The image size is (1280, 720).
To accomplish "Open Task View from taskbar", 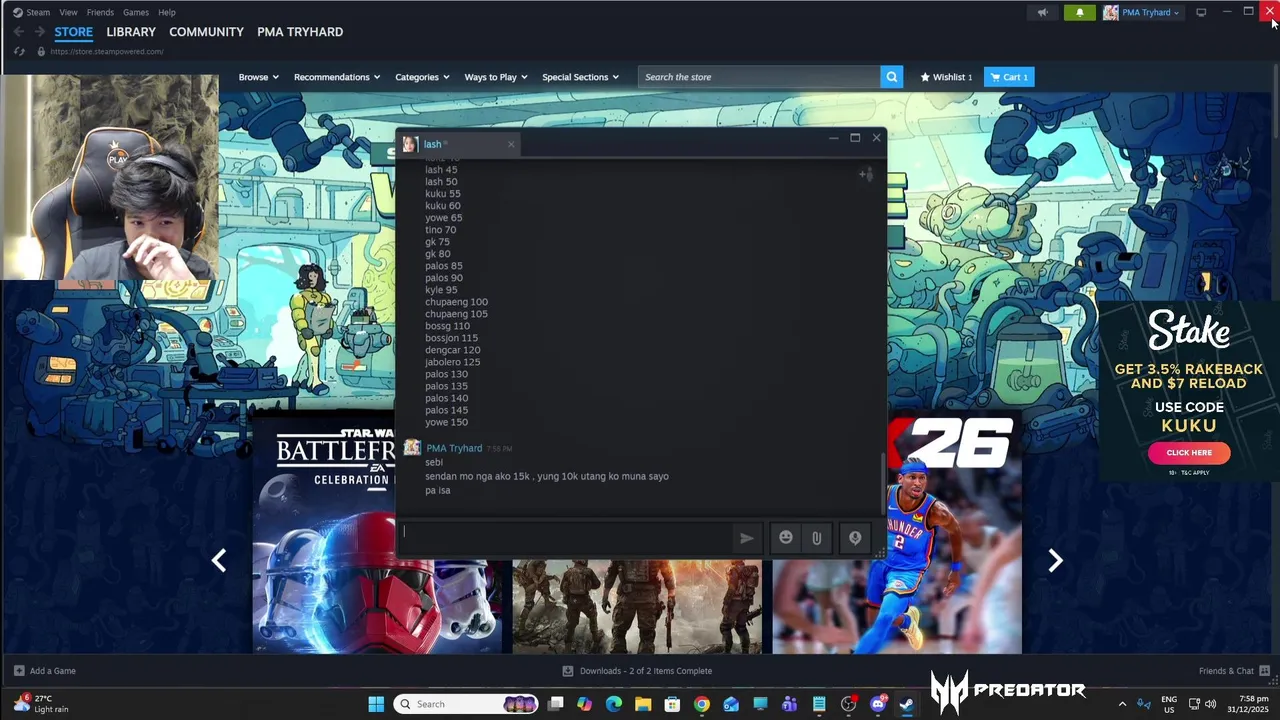I will click(556, 704).
